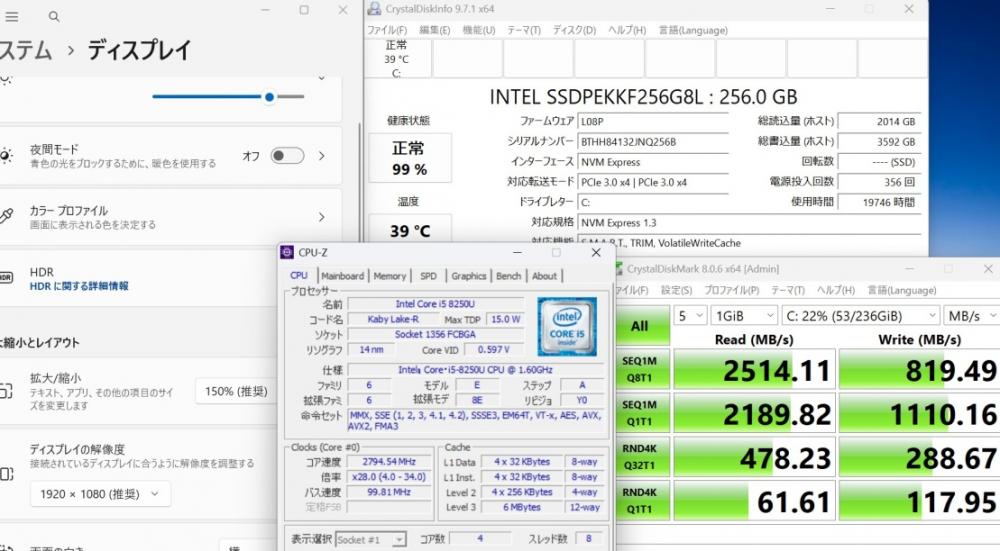
Task: Run the RND4K Q32T1 test button
Action: click(640, 457)
